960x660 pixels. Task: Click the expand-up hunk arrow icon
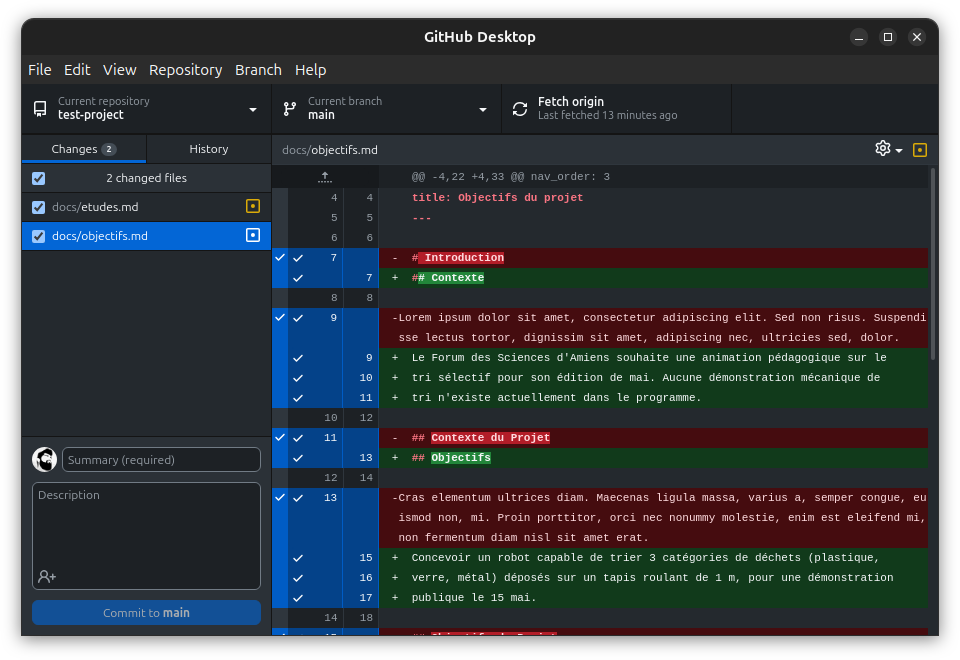[325, 177]
